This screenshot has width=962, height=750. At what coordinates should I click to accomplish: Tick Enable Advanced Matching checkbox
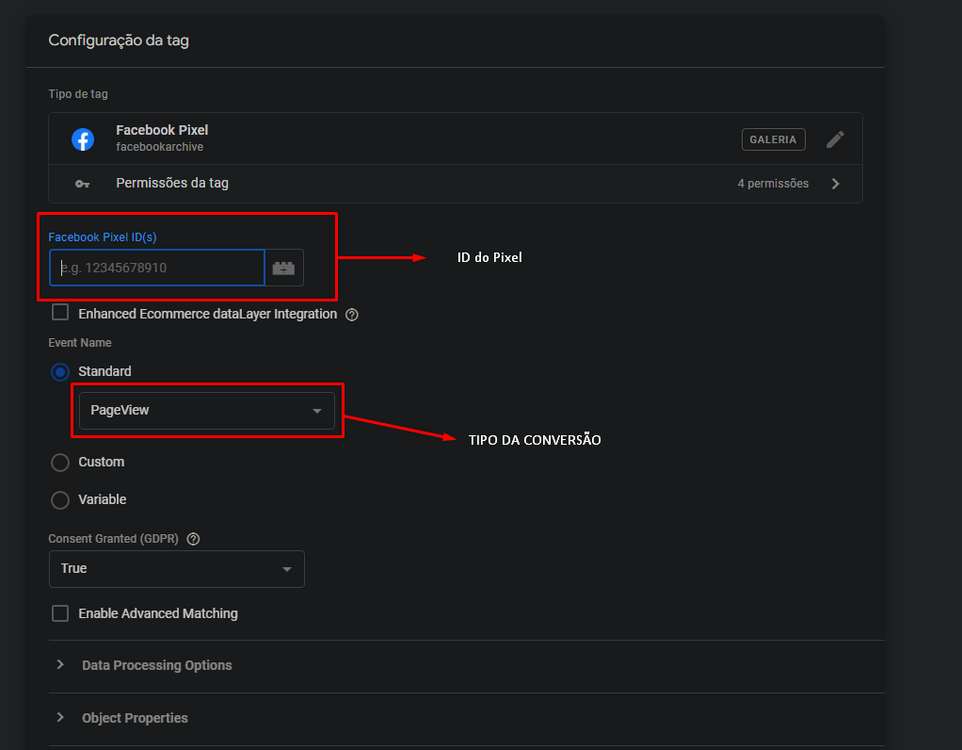(x=60, y=613)
